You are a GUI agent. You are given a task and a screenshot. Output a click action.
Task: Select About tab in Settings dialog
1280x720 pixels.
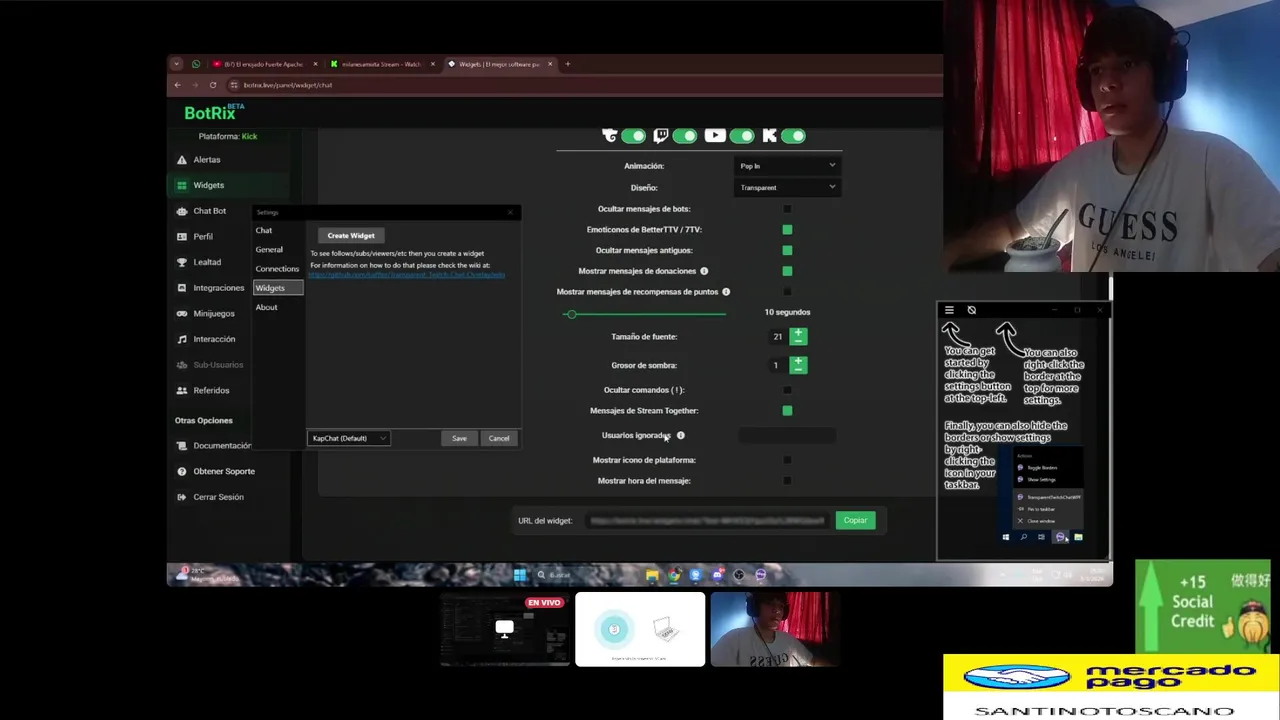266,307
